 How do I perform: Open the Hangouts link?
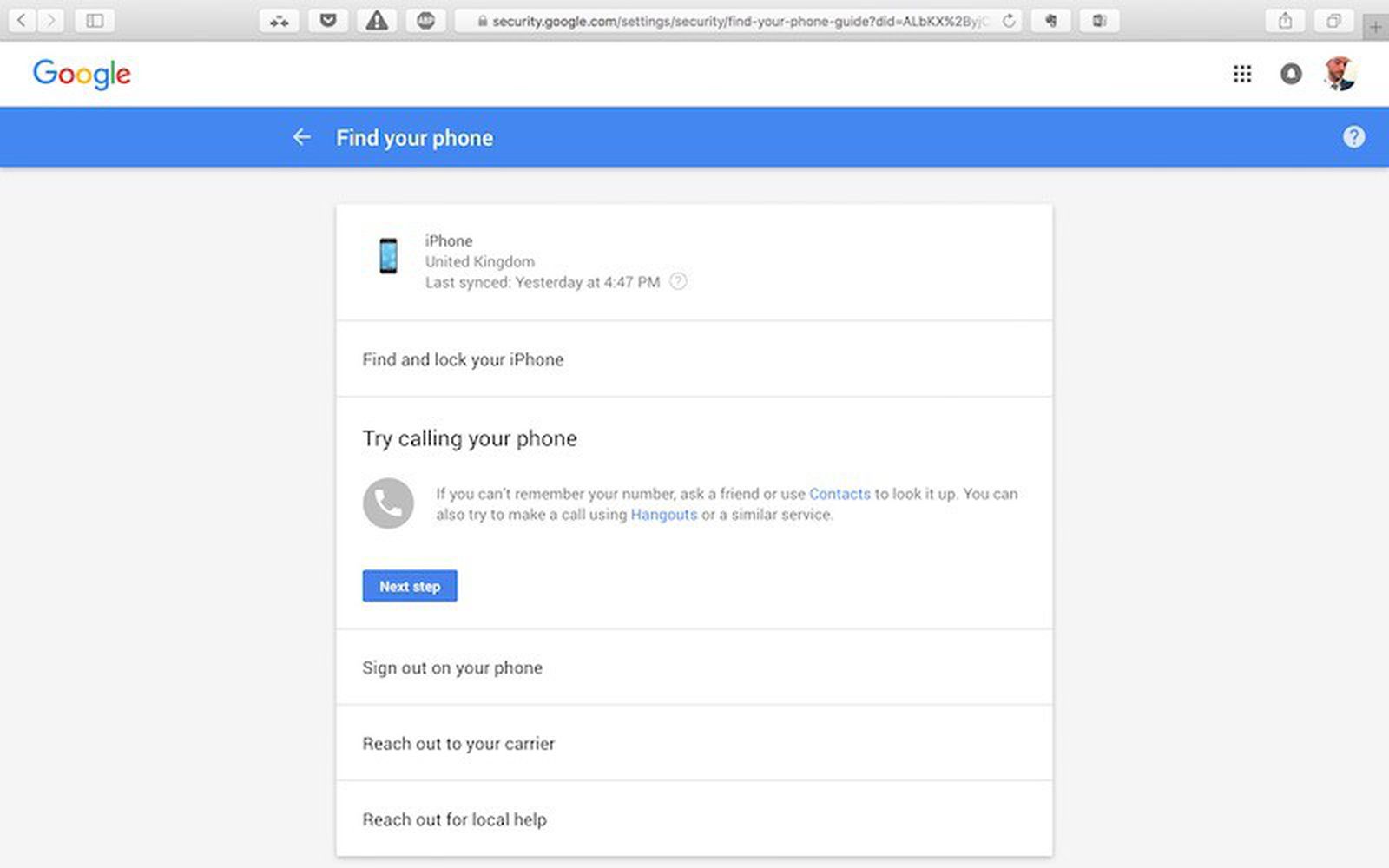663,515
